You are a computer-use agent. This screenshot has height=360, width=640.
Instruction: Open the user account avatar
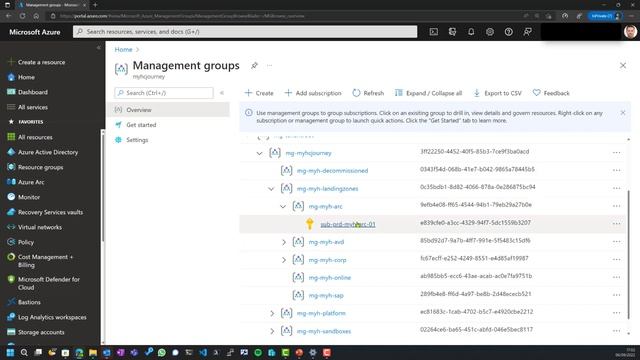pyautogui.click(x=630, y=32)
